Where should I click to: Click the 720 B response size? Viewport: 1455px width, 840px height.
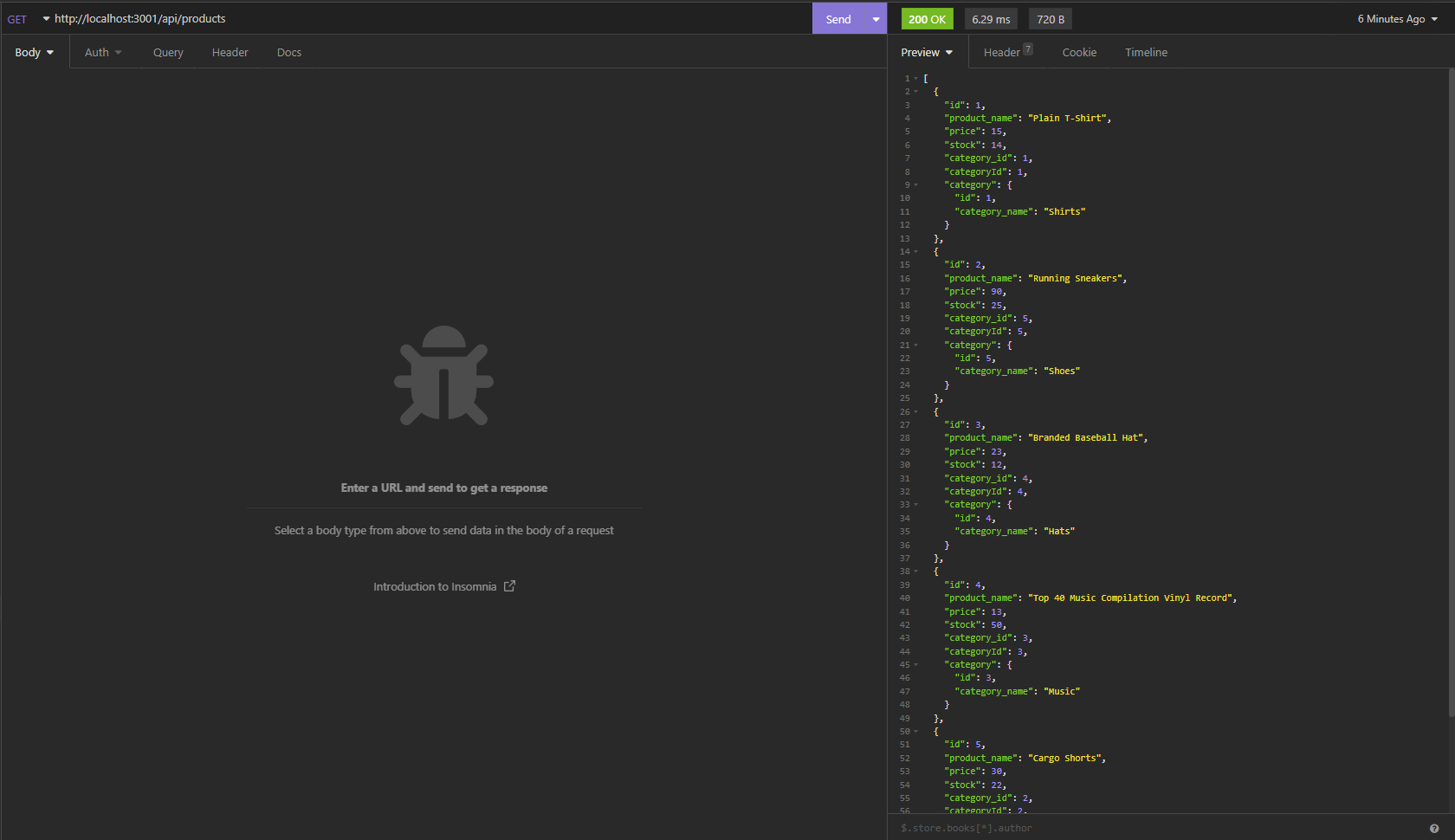(1051, 19)
